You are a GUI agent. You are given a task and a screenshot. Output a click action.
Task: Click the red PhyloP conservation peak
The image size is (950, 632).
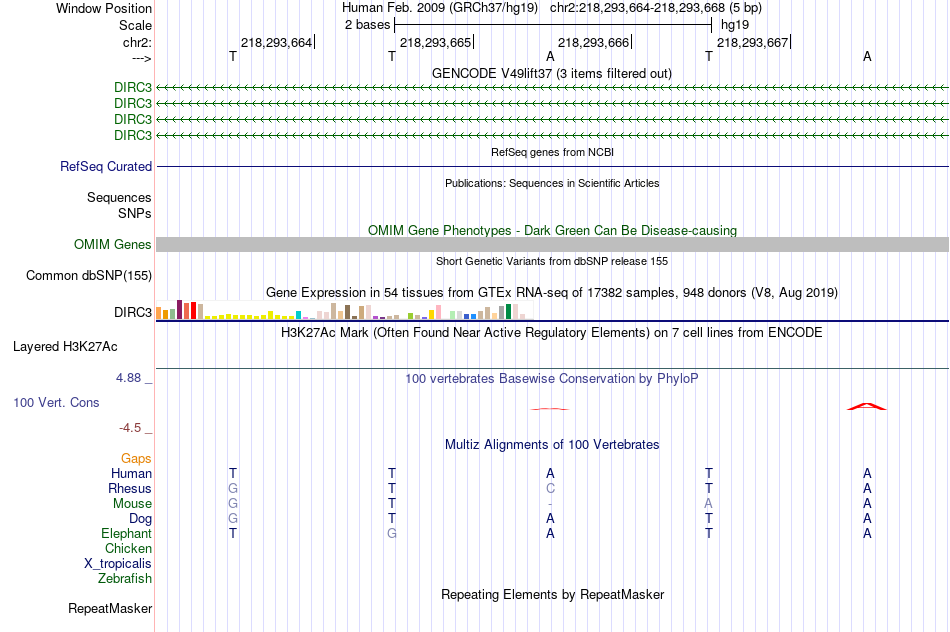click(x=866, y=407)
